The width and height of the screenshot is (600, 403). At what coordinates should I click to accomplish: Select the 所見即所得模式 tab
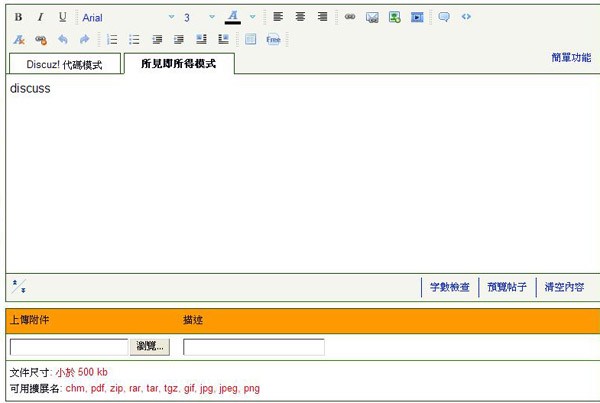pyautogui.click(x=179, y=64)
